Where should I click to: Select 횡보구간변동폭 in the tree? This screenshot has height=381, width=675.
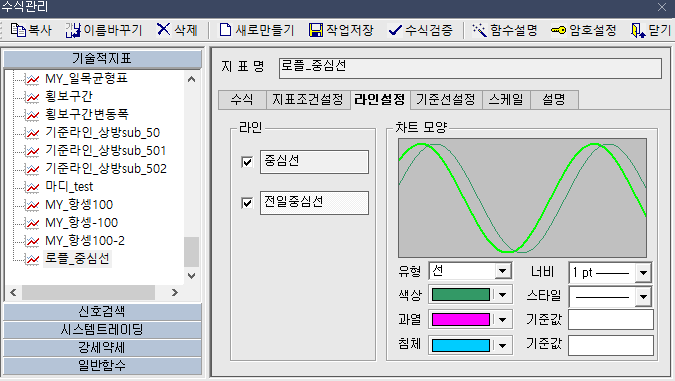[x=87, y=115]
